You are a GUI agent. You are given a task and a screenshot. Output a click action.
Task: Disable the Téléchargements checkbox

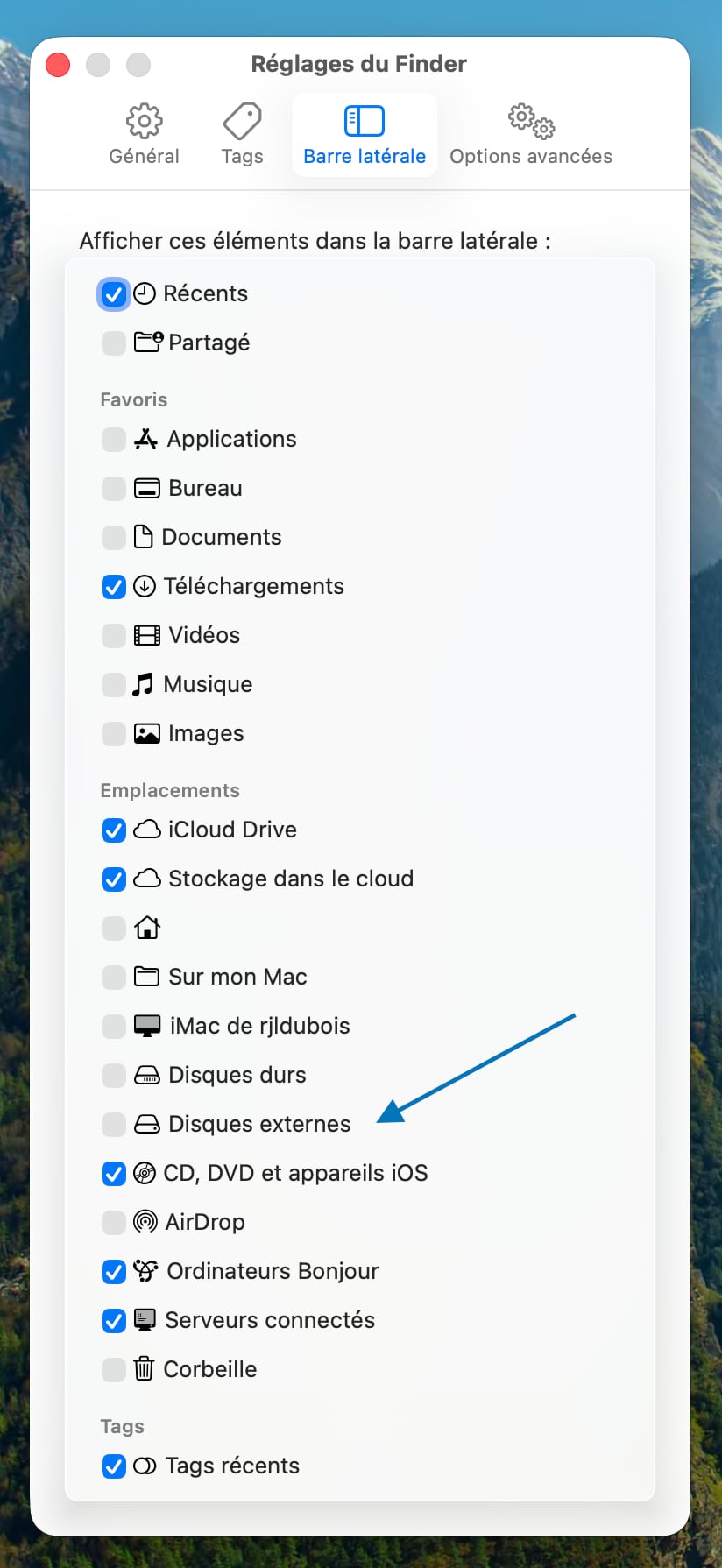point(114,587)
